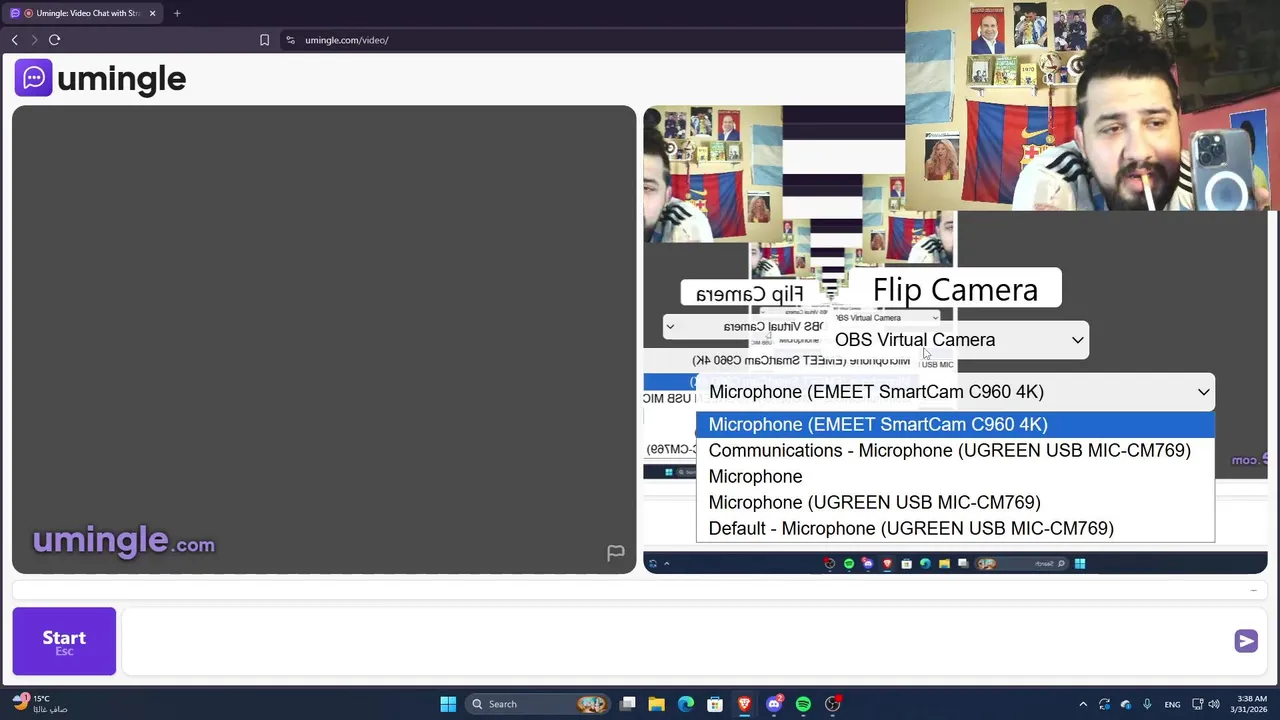The height and width of the screenshot is (720, 1280).
Task: Show hidden system tray icons
Action: pos(1083,704)
